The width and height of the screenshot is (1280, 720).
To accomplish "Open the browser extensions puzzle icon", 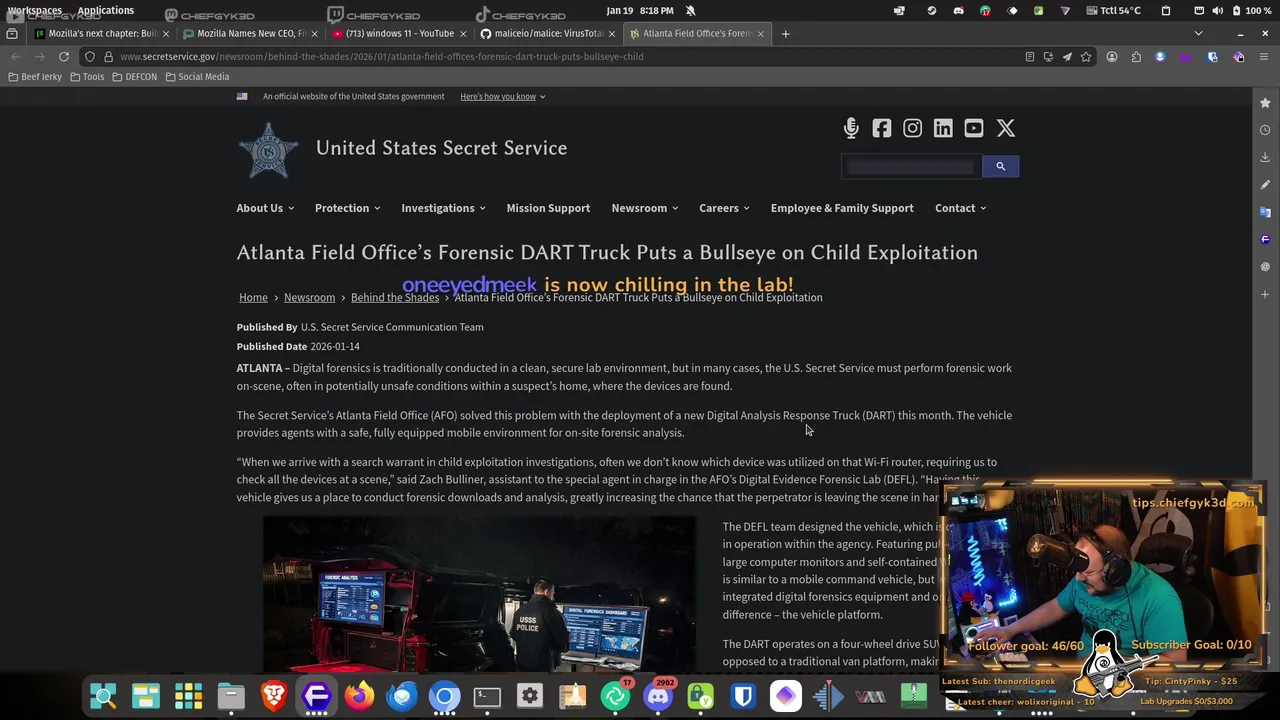I will [1136, 56].
